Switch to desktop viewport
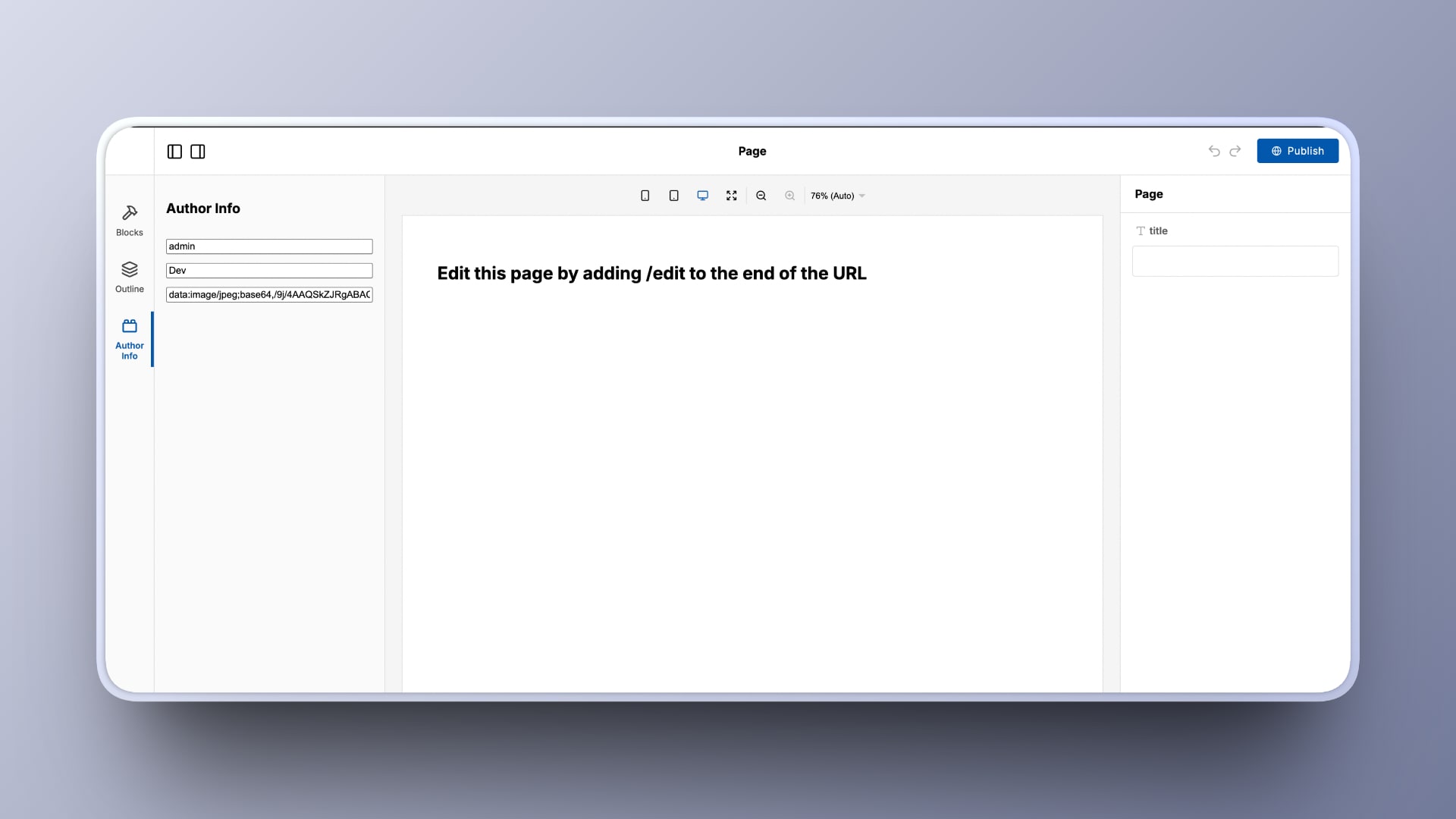Image resolution: width=1456 pixels, height=819 pixels. click(703, 196)
